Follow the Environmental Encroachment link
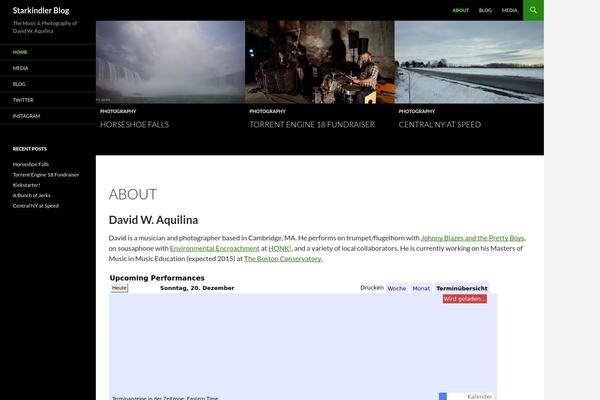 (x=215, y=248)
